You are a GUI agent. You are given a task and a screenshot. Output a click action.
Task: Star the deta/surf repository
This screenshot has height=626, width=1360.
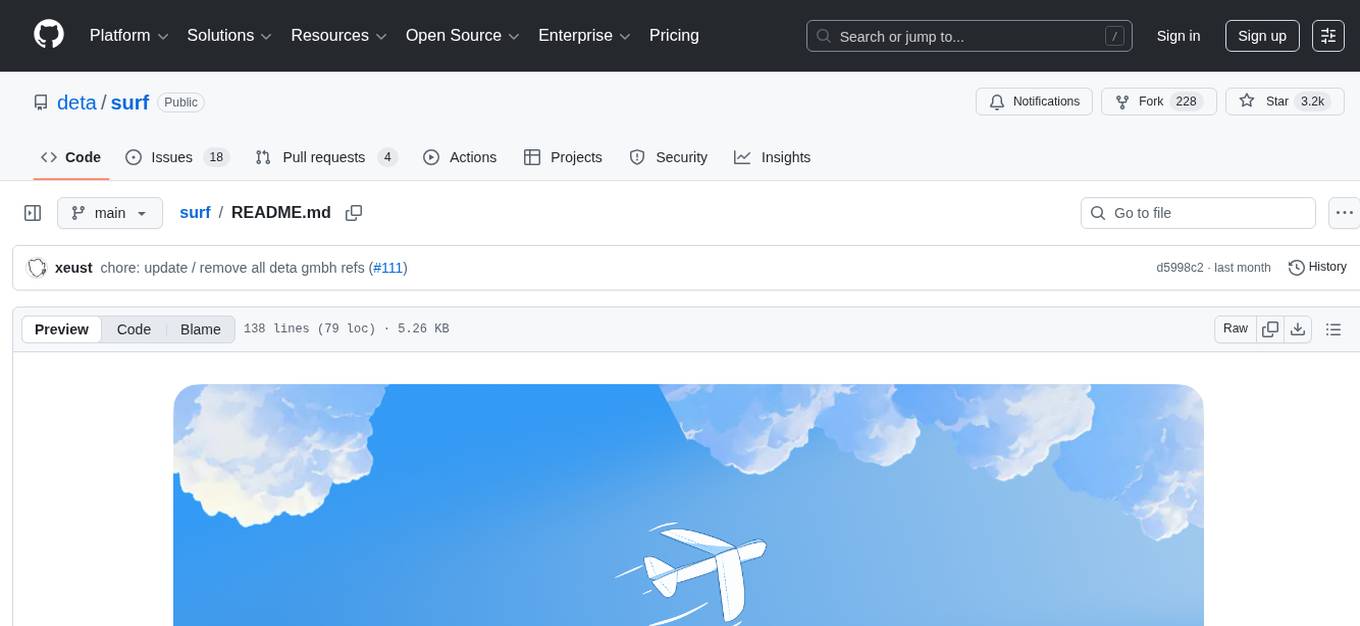click(1267, 102)
